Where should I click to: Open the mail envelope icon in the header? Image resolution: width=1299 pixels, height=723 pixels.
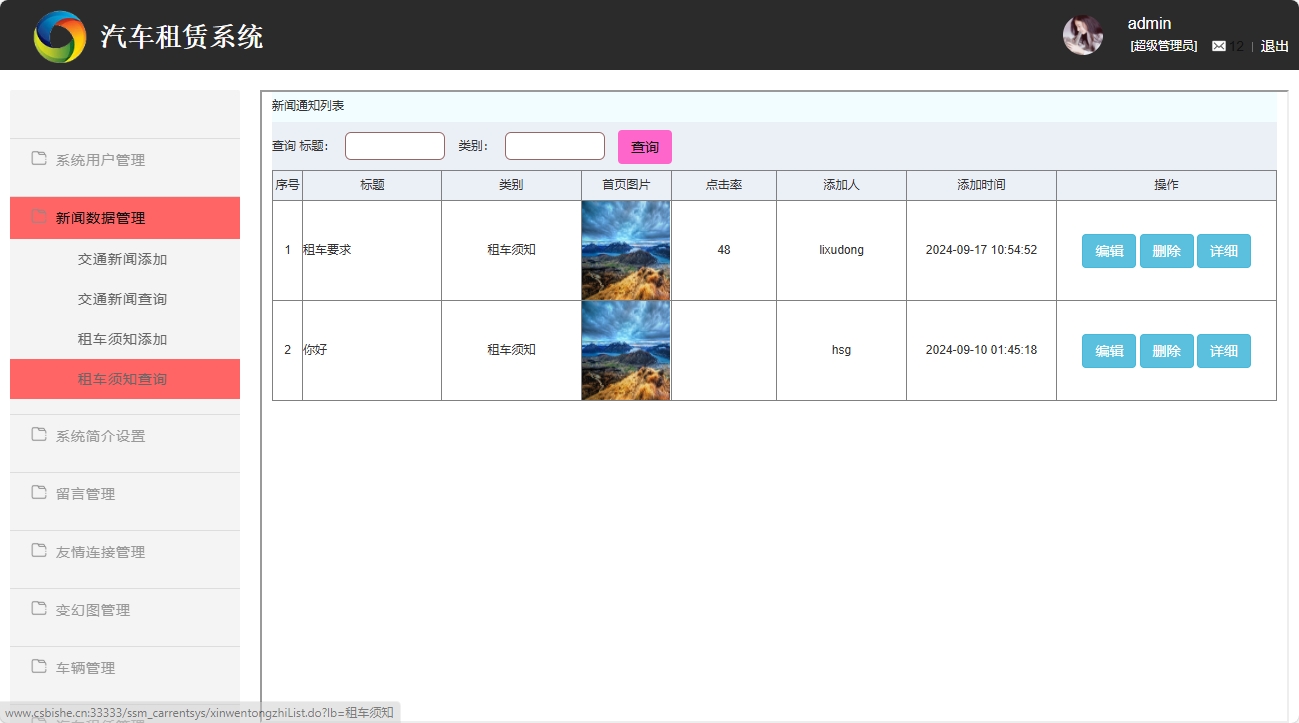(x=1219, y=46)
